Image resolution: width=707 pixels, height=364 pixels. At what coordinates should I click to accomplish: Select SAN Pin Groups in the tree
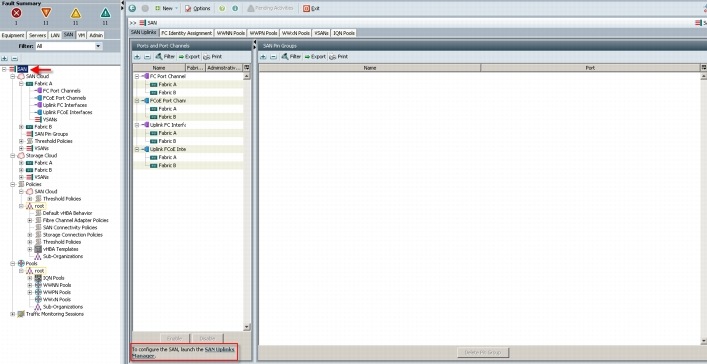(51, 134)
